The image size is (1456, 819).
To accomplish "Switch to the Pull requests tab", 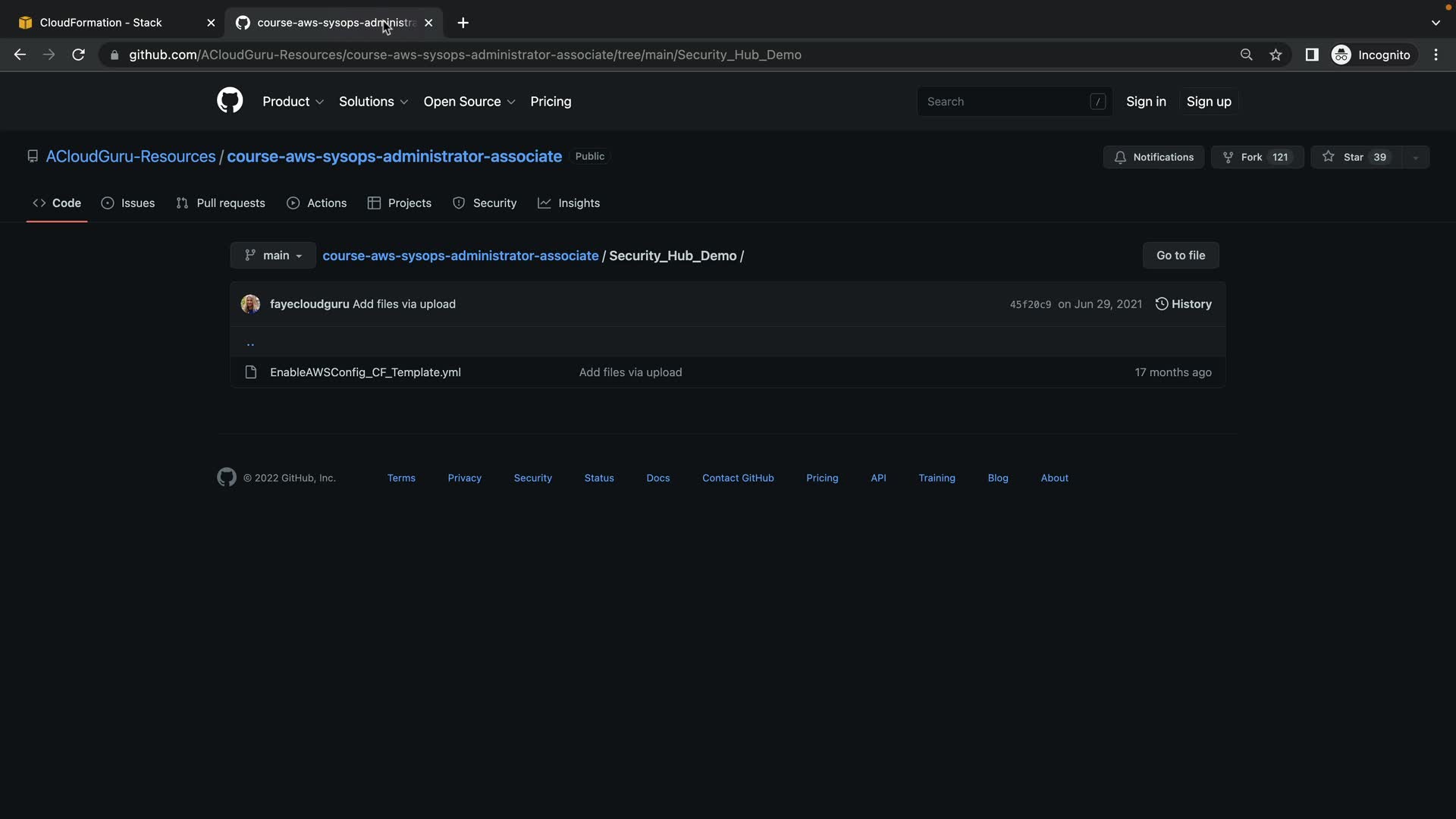I will 221,203.
